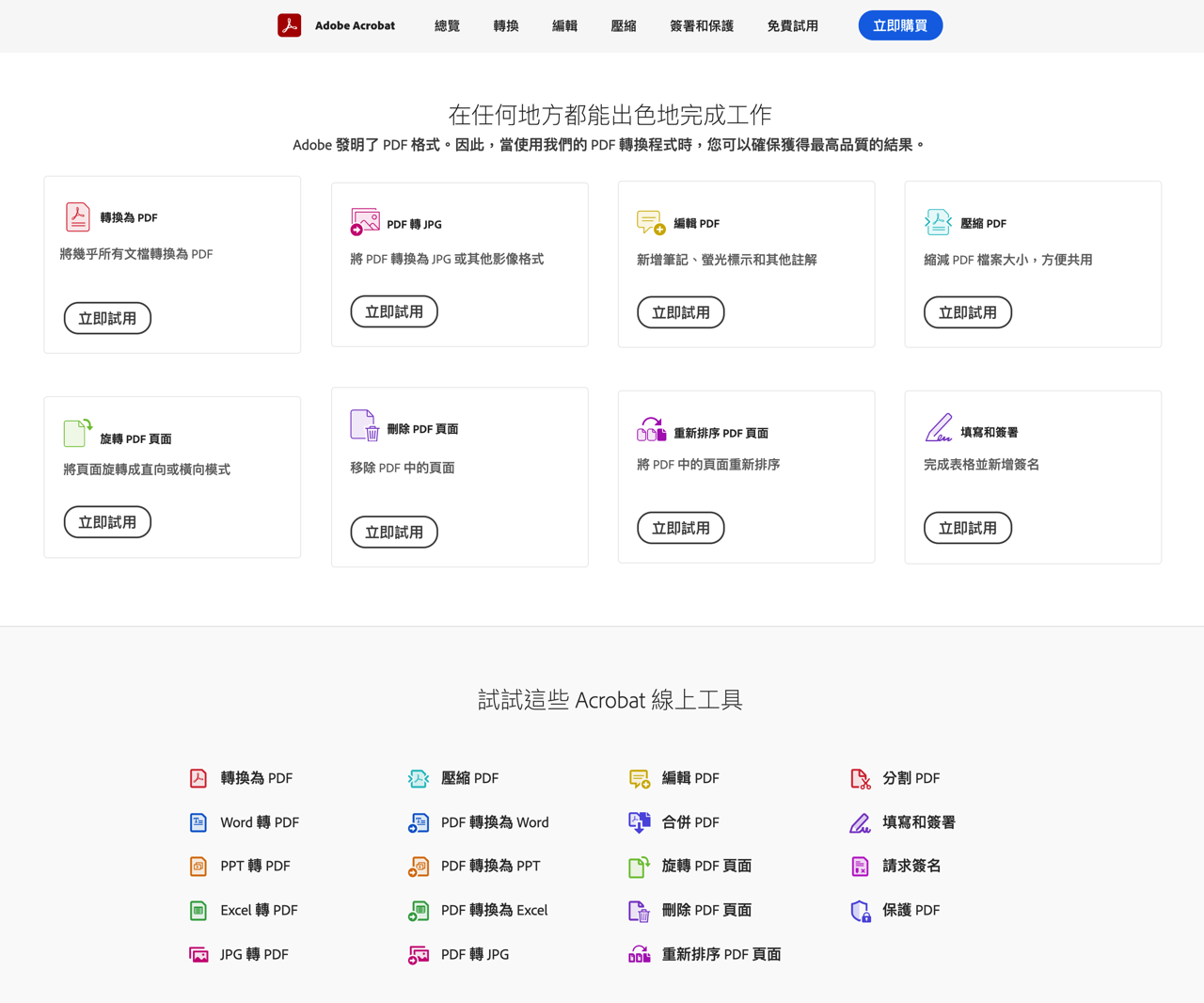Click the PDF 轉換為 Word list icon
1204x1003 pixels.
pyautogui.click(x=419, y=822)
